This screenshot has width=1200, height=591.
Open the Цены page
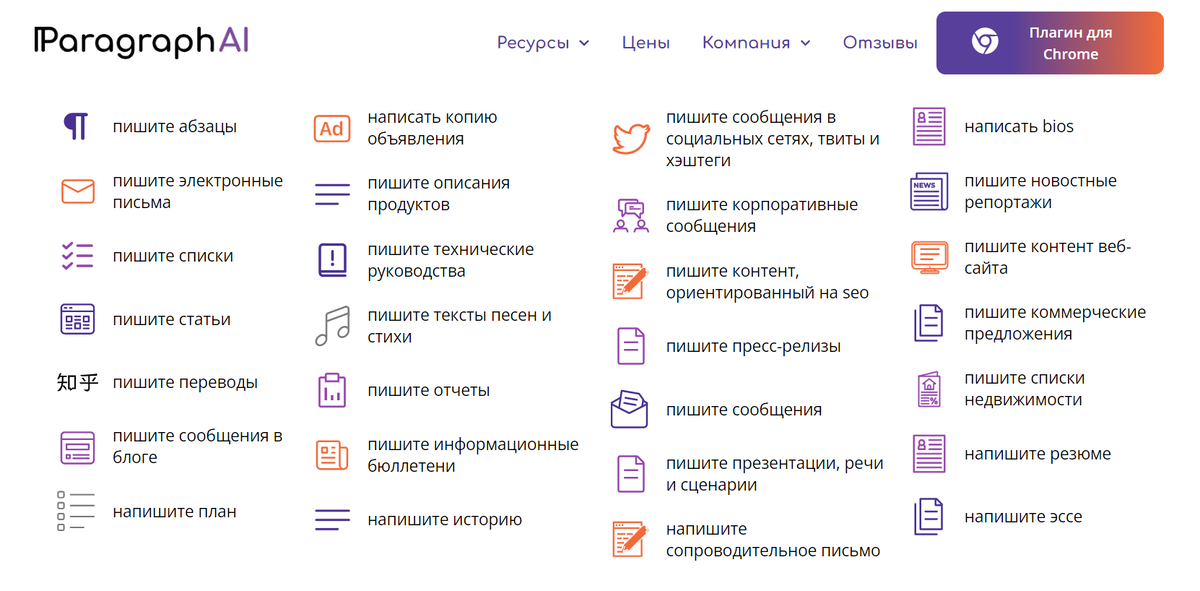(646, 43)
